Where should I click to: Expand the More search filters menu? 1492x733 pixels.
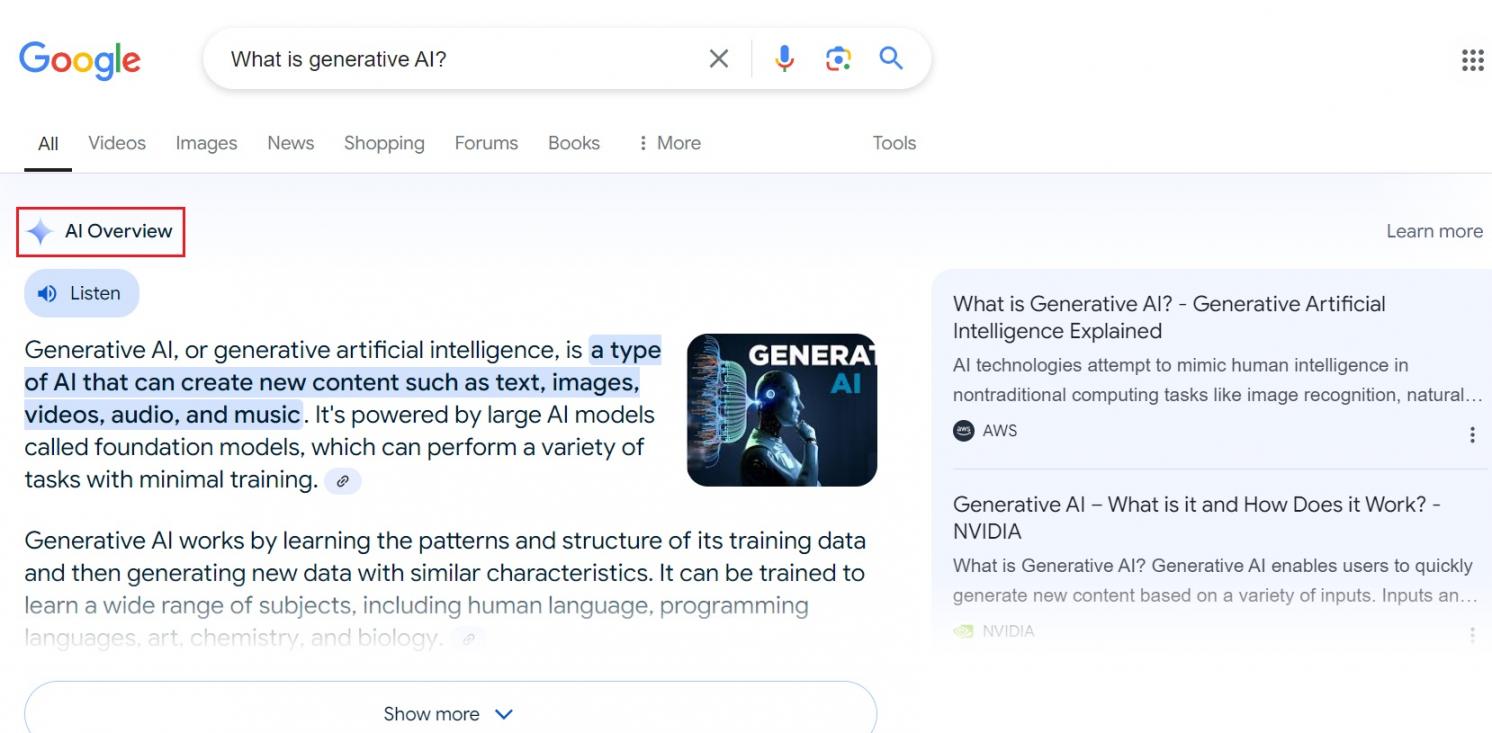(x=669, y=143)
